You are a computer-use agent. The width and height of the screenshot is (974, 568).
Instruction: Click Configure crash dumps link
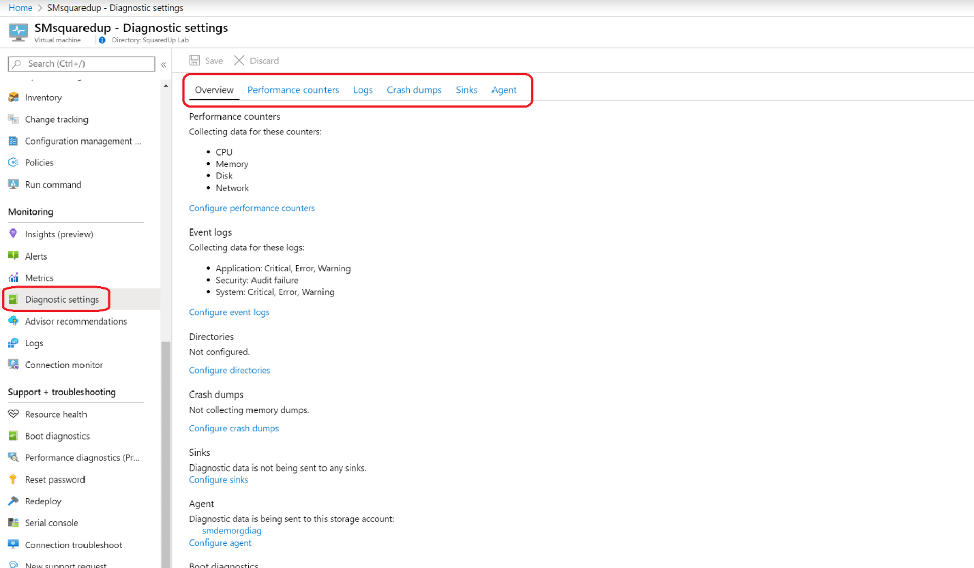[234, 428]
